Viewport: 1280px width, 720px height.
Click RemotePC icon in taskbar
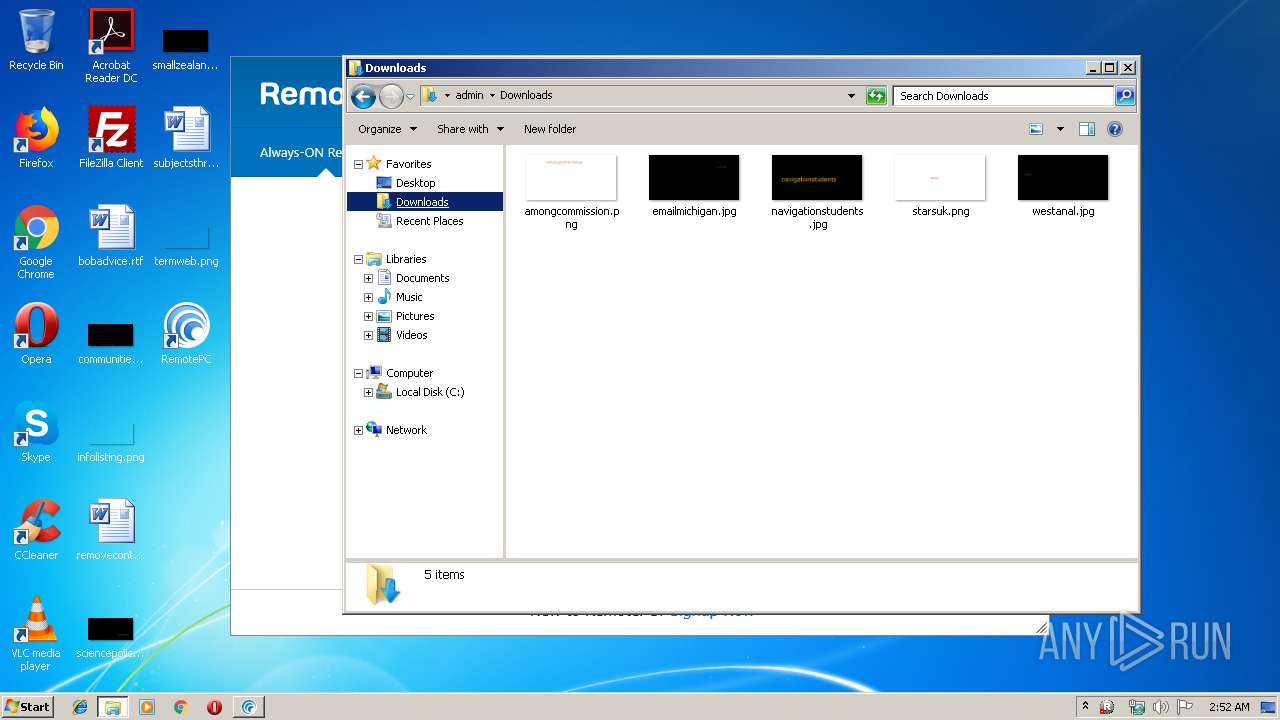248,707
